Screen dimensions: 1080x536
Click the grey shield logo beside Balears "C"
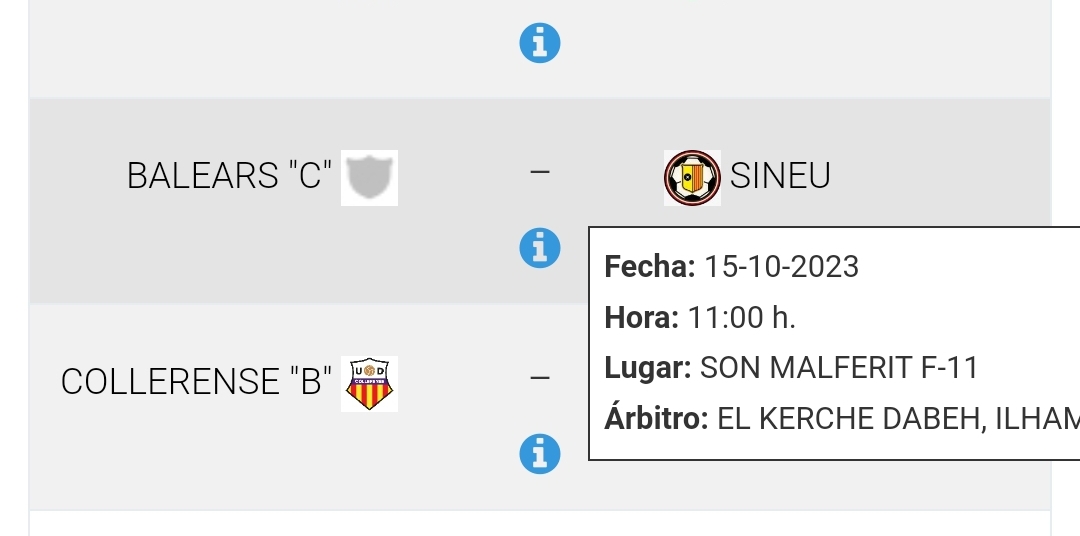[x=370, y=178]
